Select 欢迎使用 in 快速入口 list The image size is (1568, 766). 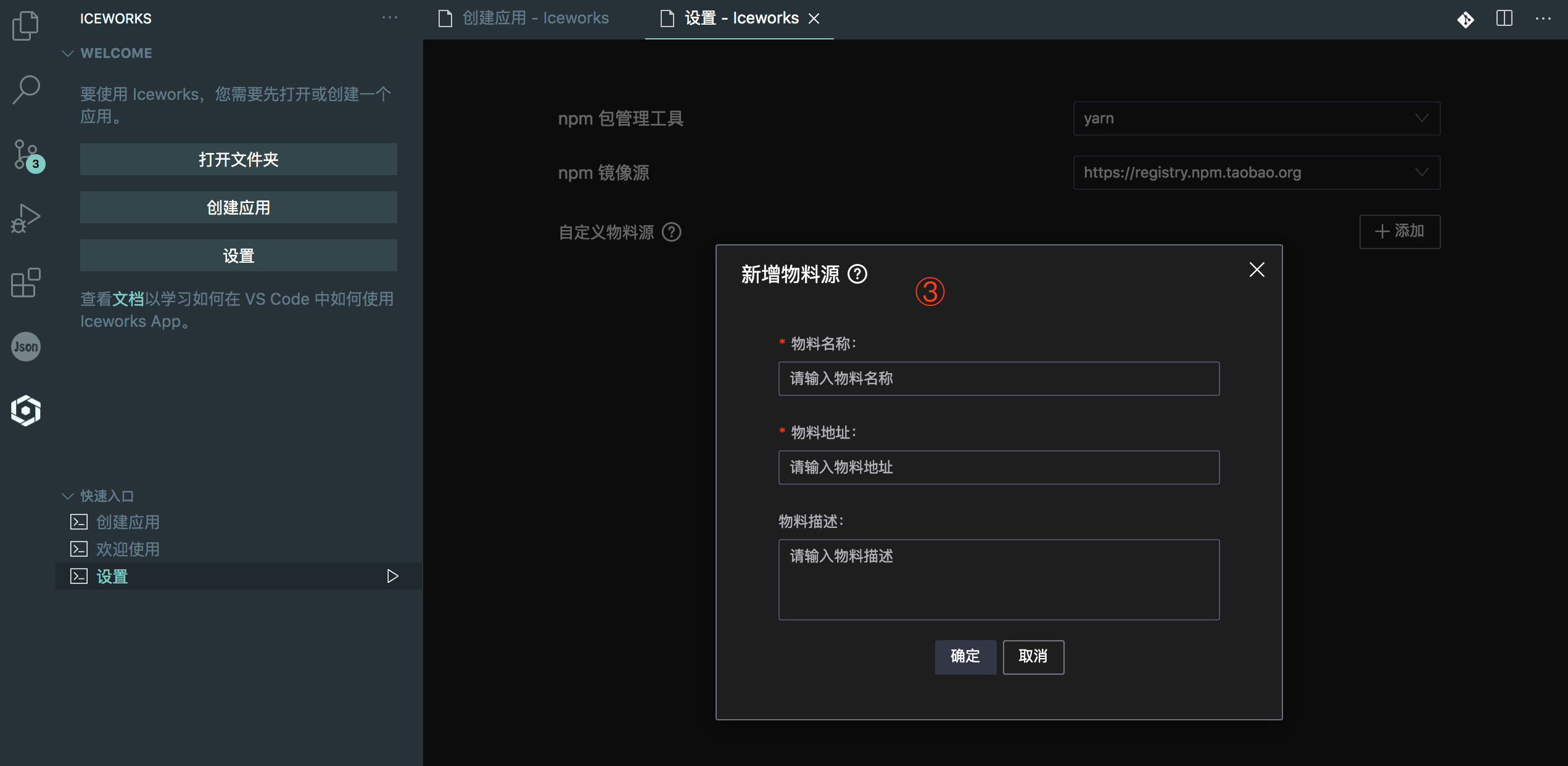(x=239, y=549)
